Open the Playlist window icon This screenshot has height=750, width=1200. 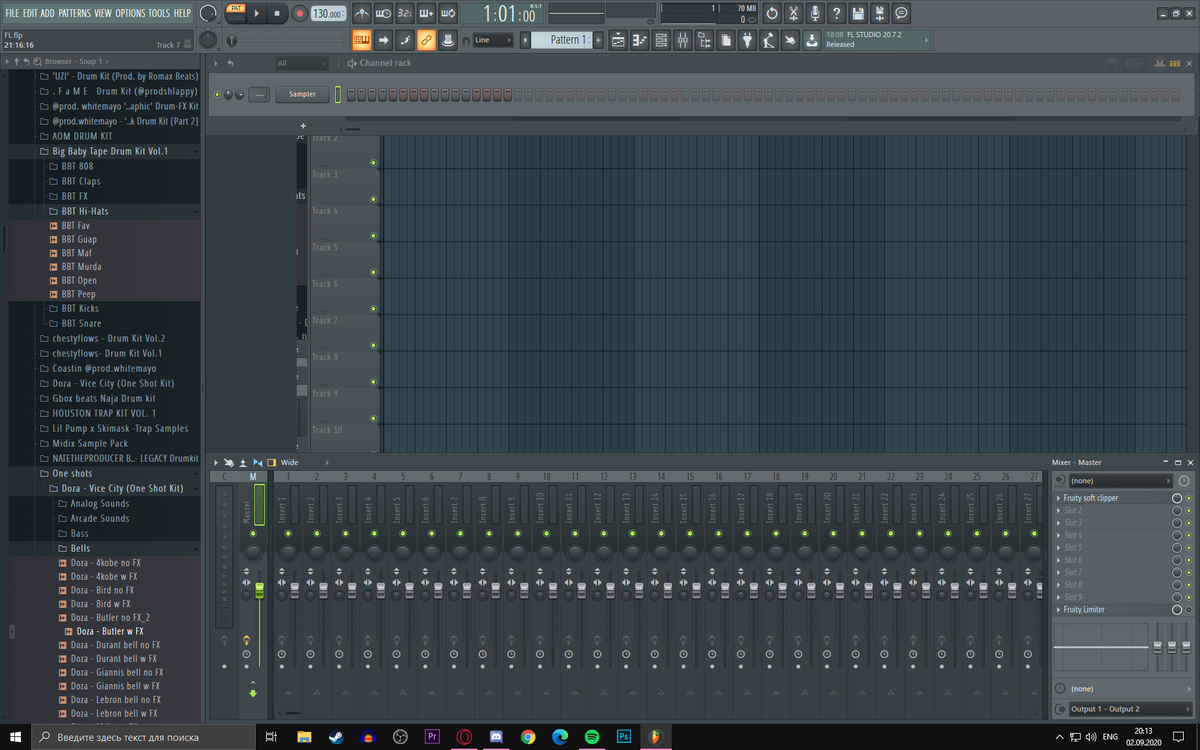(617, 40)
